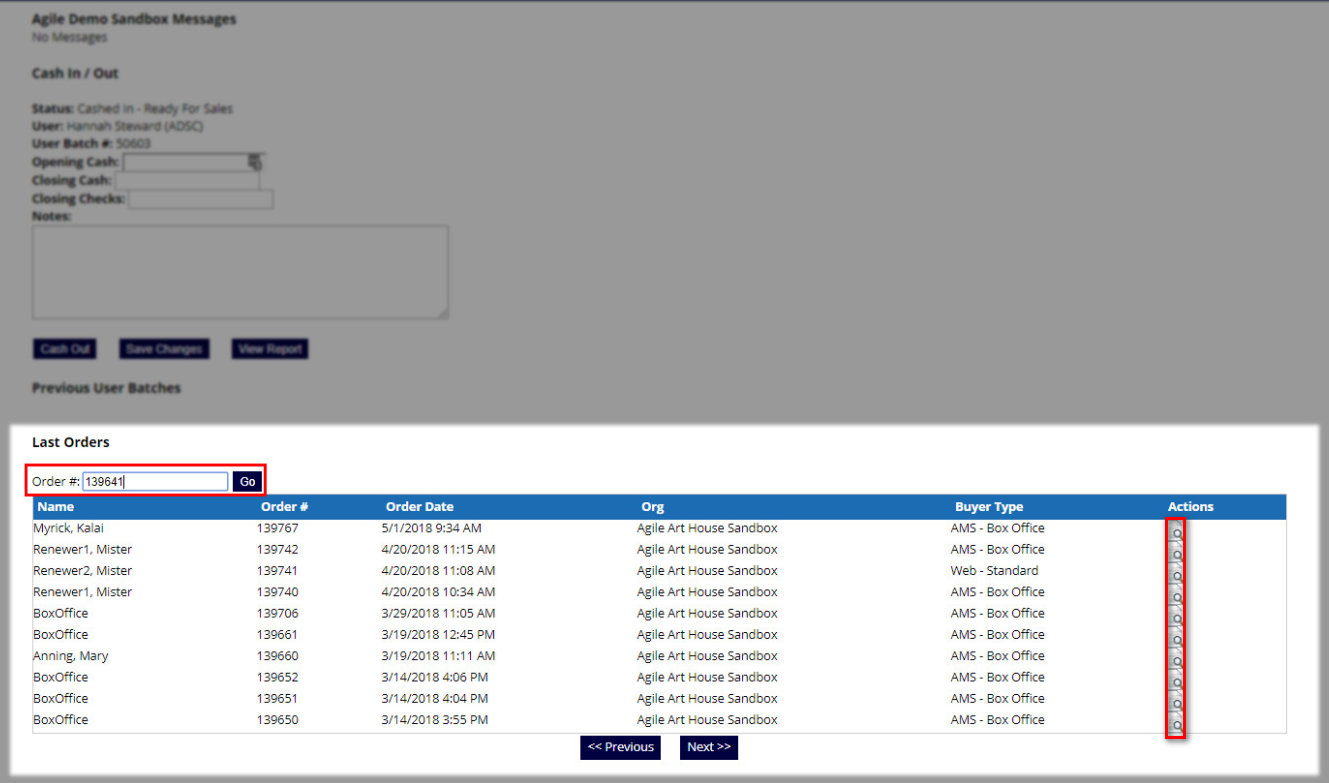Click the Name column header

coord(56,507)
